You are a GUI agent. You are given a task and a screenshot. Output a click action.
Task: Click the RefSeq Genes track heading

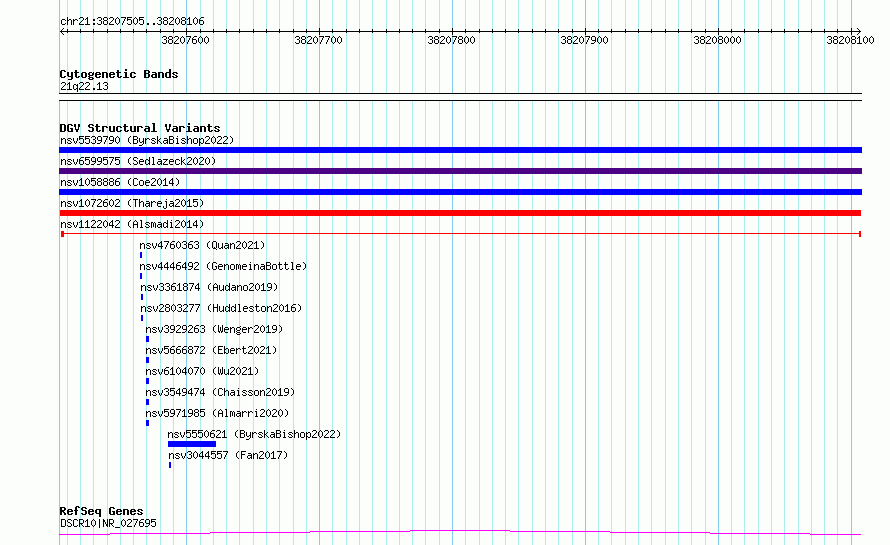tap(102, 511)
